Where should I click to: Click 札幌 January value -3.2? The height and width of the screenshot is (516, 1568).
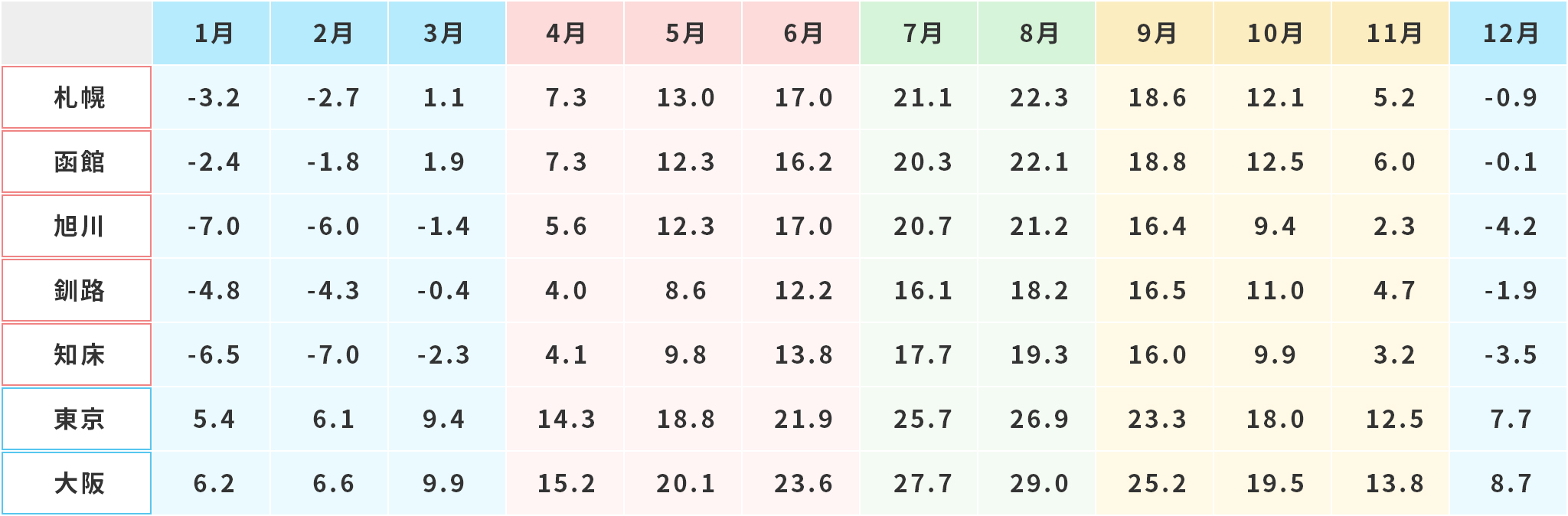click(214, 97)
